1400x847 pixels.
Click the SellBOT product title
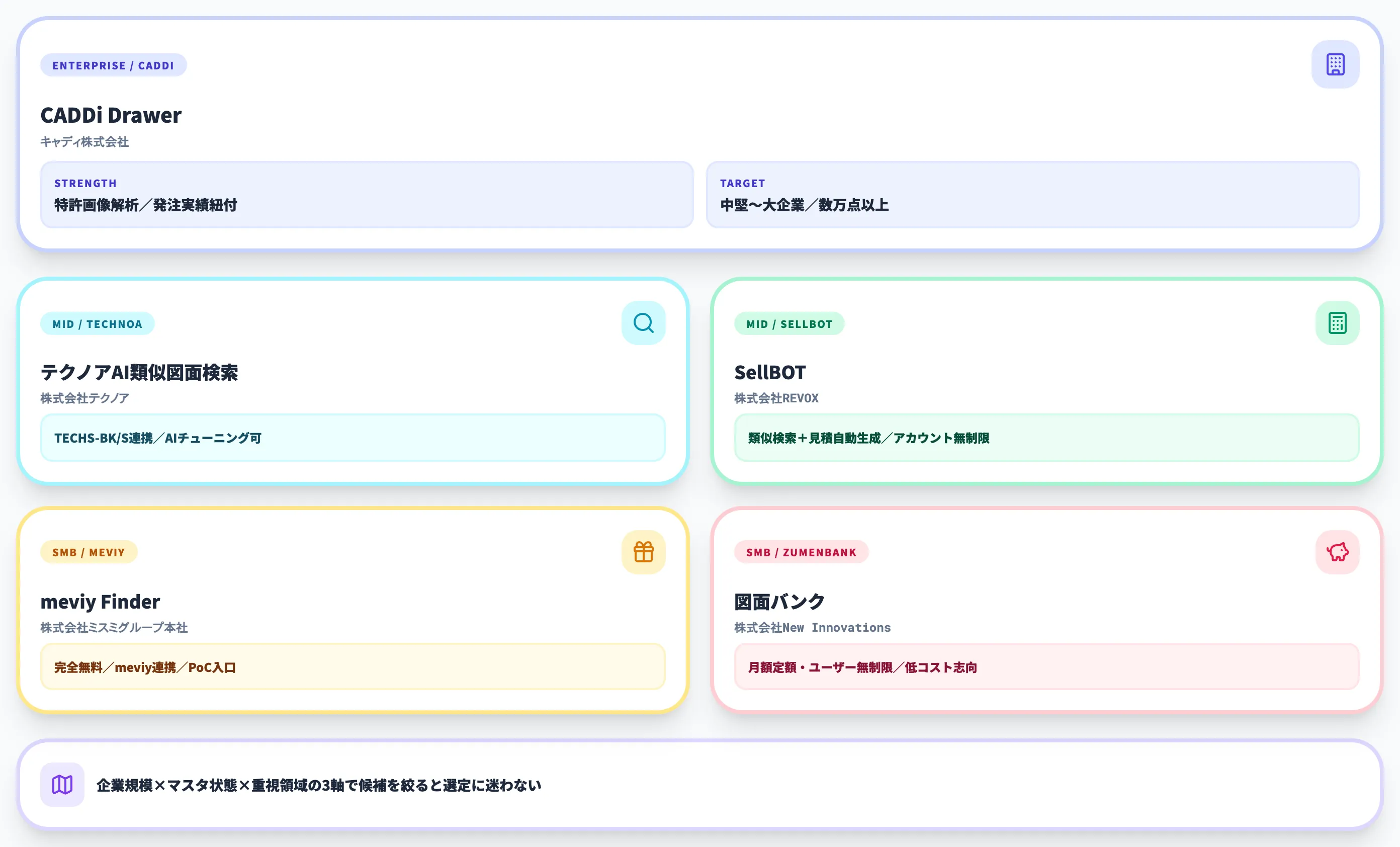tap(769, 373)
